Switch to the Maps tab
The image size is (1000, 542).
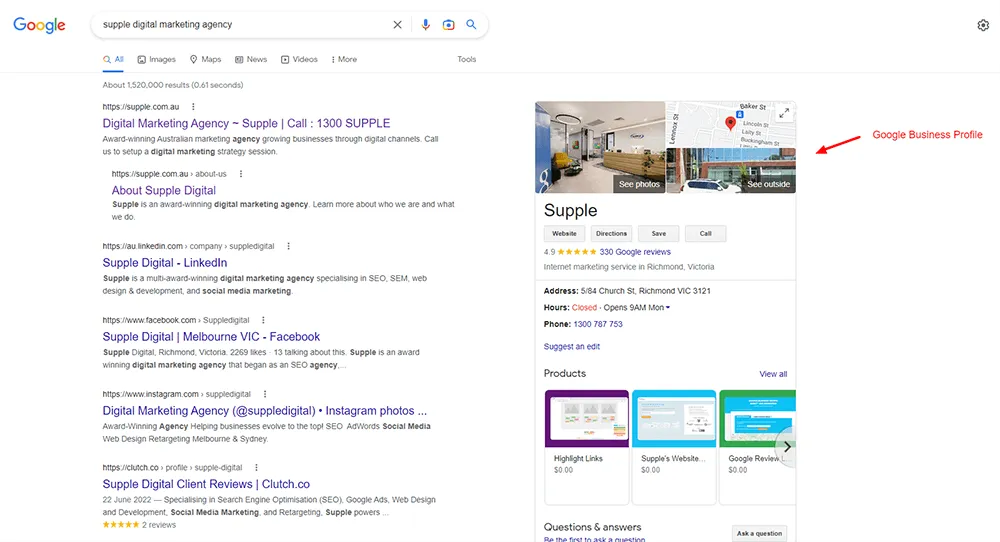coord(205,59)
